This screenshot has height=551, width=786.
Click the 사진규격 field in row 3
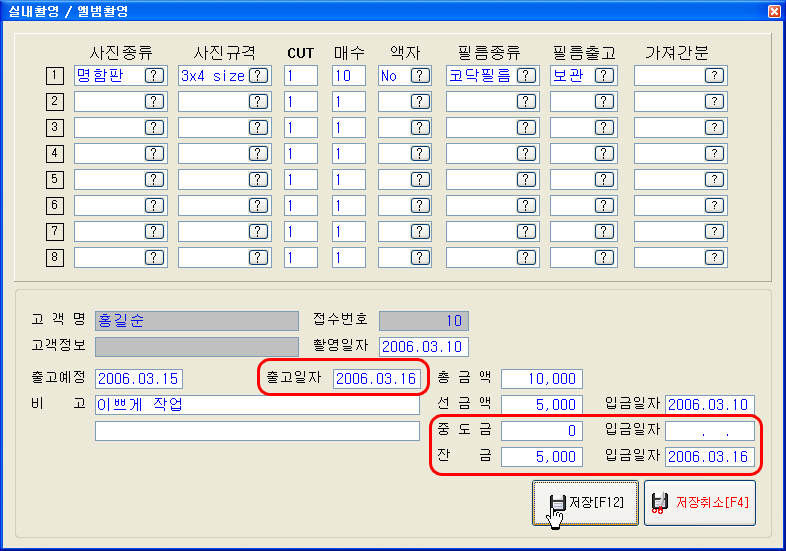[225, 128]
